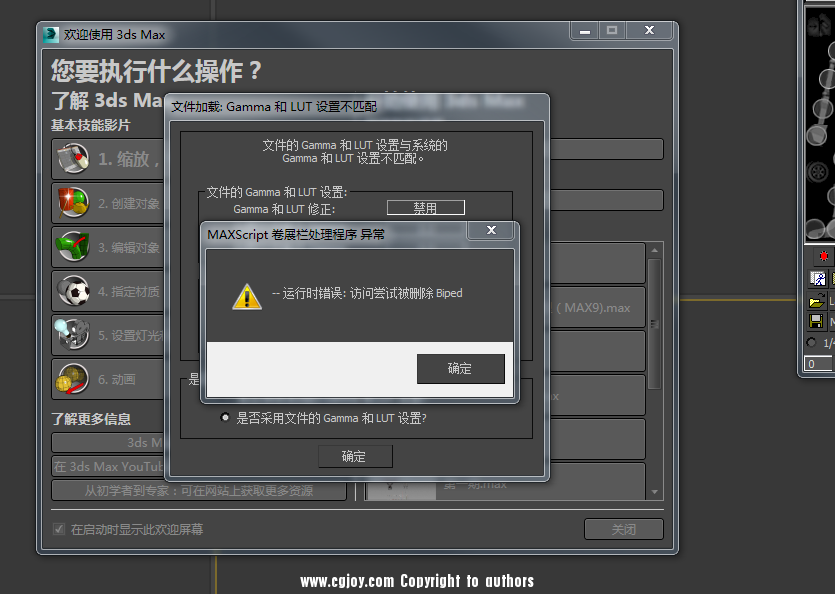Click the recent files scrollbar up arrow
The image size is (835, 594).
point(654,250)
